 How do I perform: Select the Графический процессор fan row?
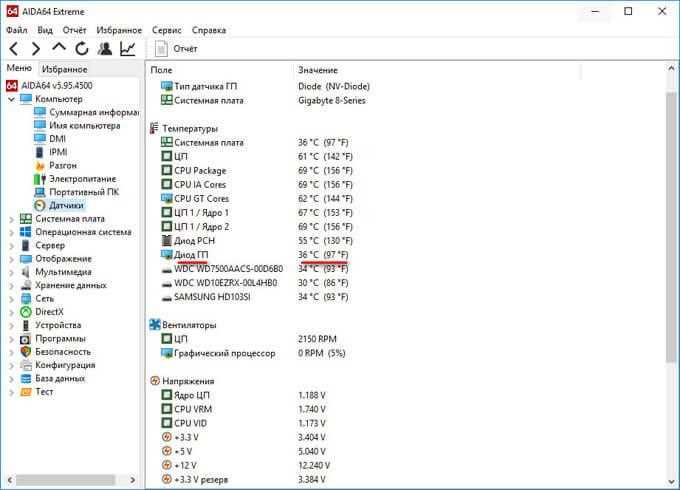pyautogui.click(x=253, y=353)
